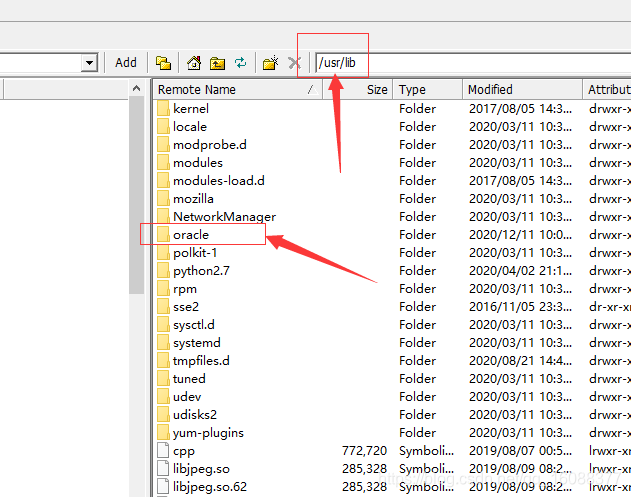Viewport: 631px width, 497px height.
Task: Select the rpm folder name
Action: (x=185, y=289)
